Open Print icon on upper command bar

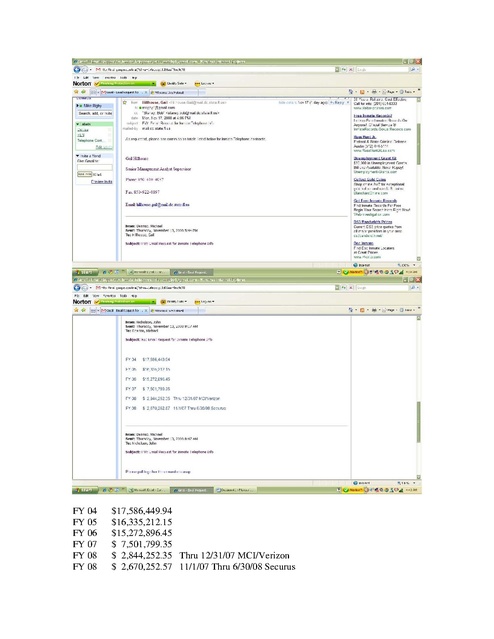(374, 92)
